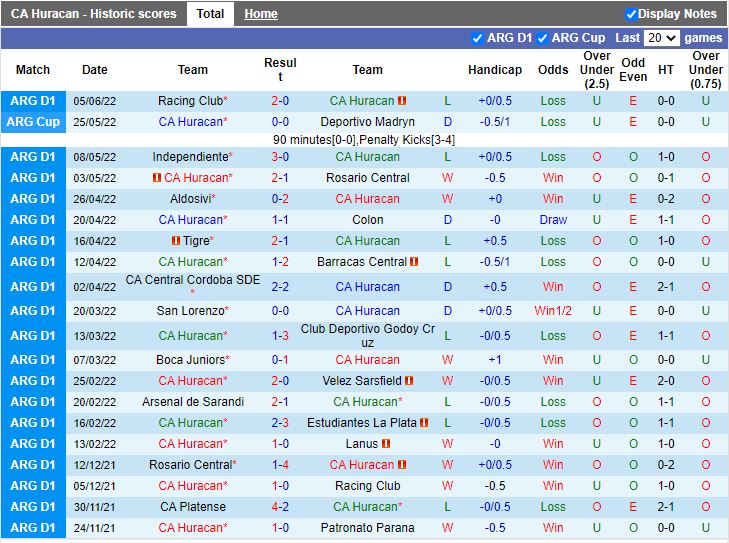The image size is (729, 543).
Task: Click red card icon next to Lanus
Action: [386, 444]
